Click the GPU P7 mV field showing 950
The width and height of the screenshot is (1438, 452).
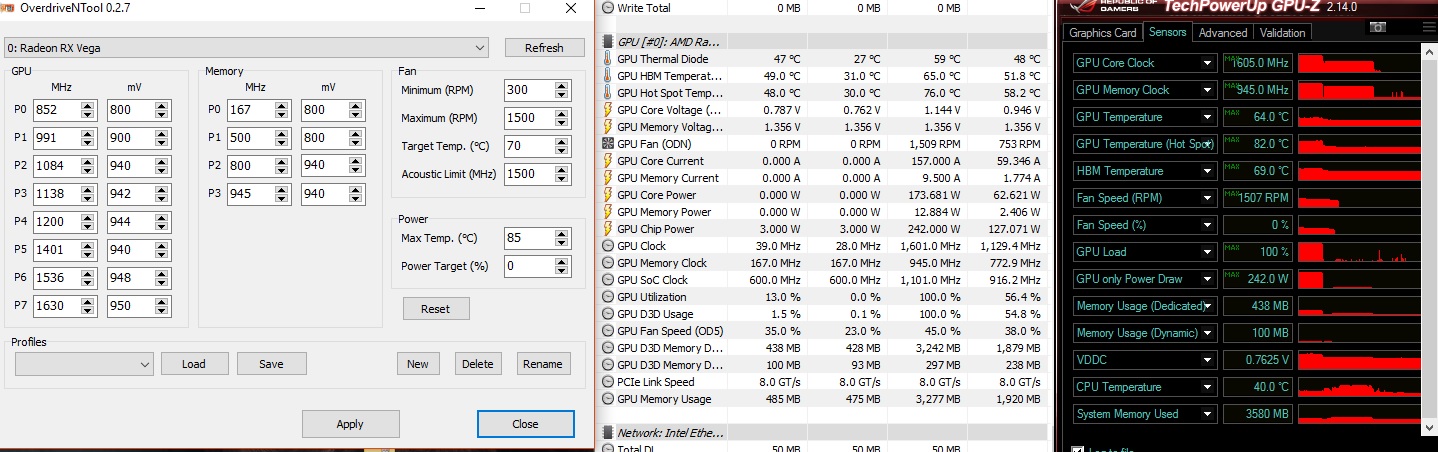(x=139, y=306)
